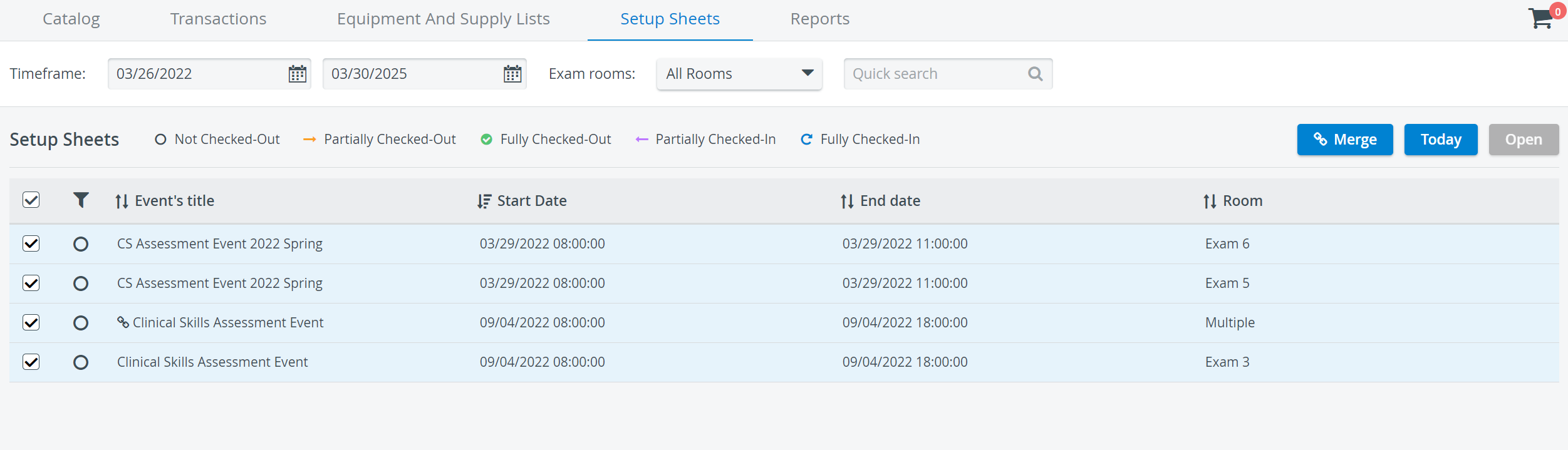Expand the All Rooms dropdown
The height and width of the screenshot is (450, 1568).
click(739, 74)
